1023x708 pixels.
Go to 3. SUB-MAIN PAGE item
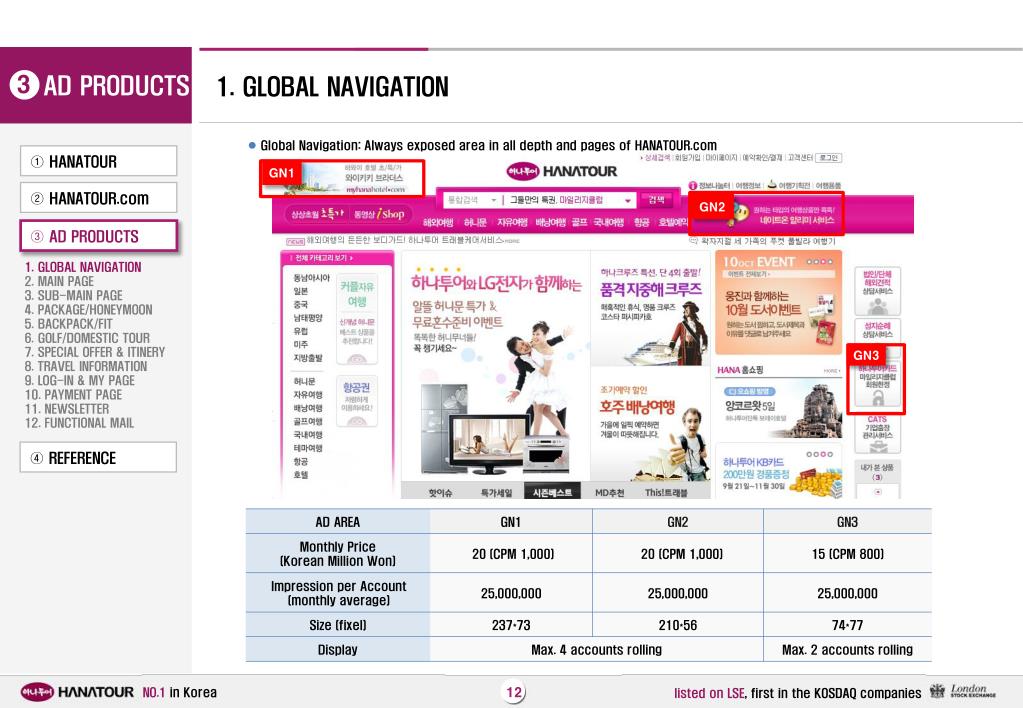click(x=74, y=296)
